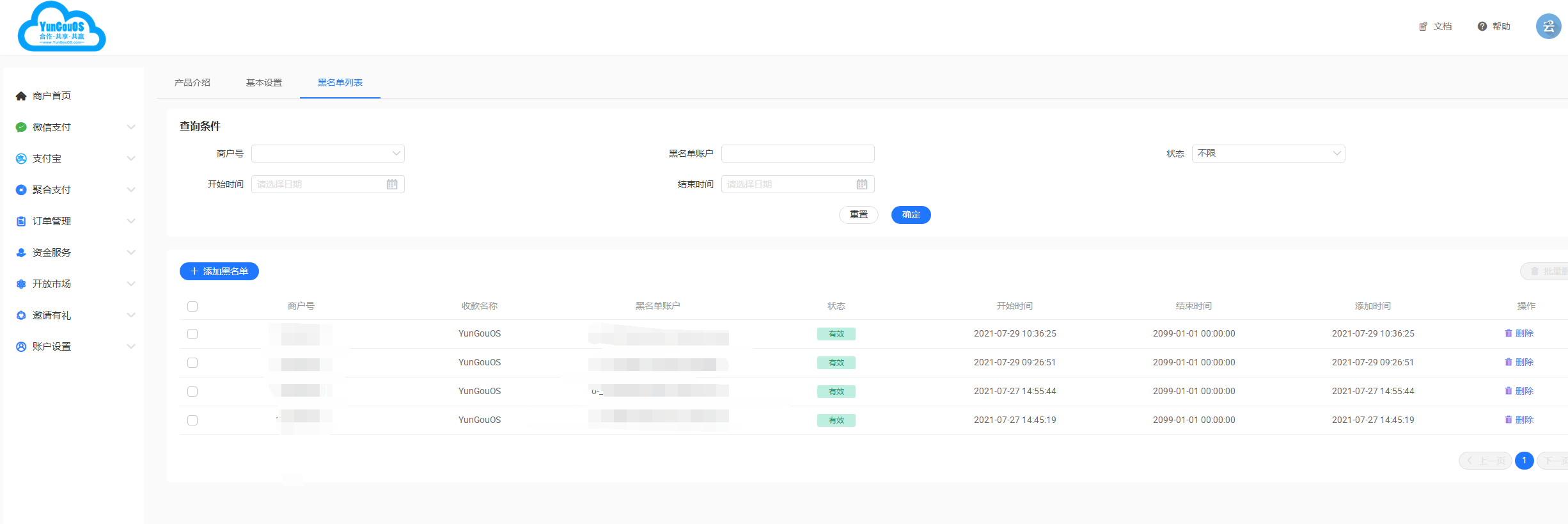
Task: Click the 微信支付 WeChat icon
Action: point(21,127)
